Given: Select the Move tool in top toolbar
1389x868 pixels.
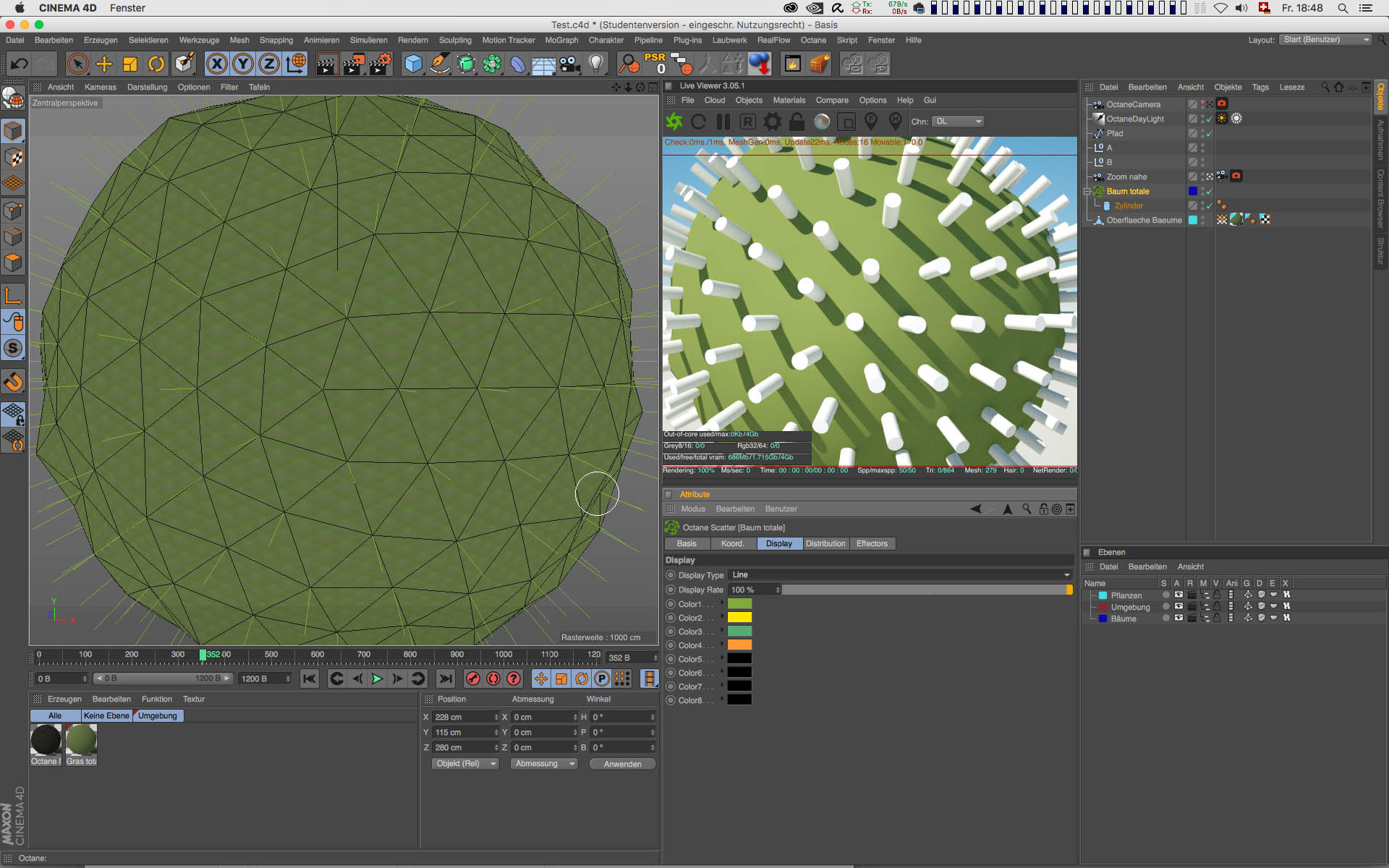Looking at the screenshot, I should (x=104, y=64).
